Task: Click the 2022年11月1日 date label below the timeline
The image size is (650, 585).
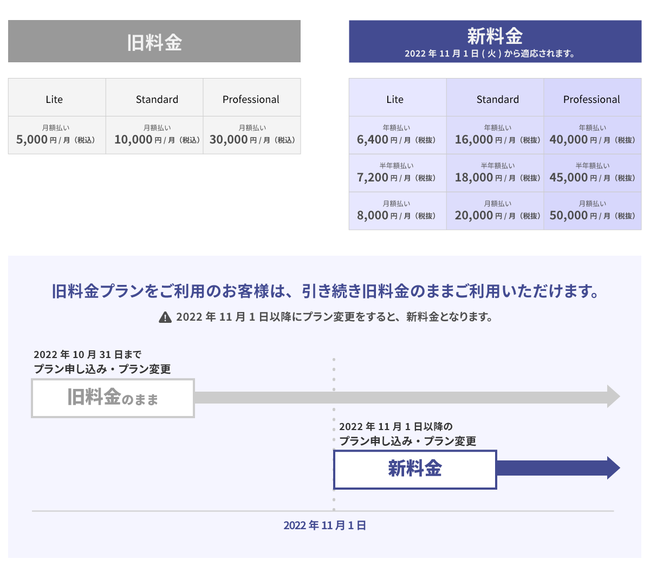Action: coord(324,525)
